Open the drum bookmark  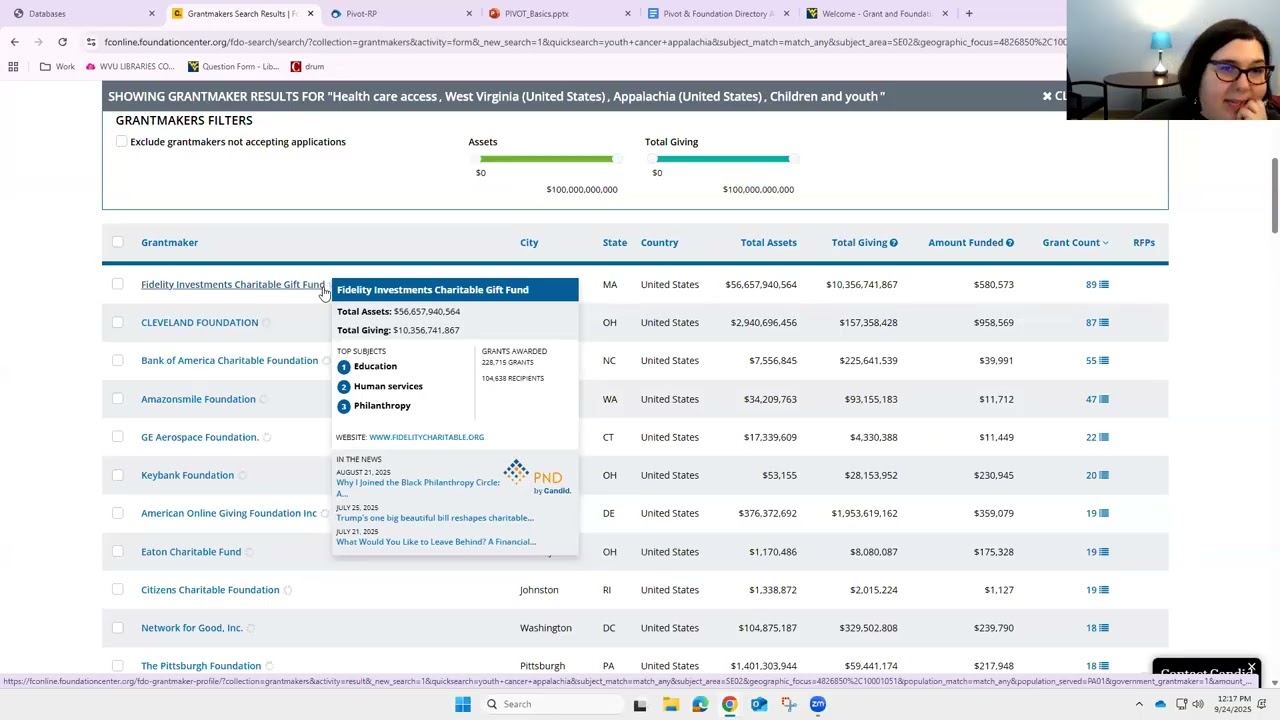coord(307,67)
